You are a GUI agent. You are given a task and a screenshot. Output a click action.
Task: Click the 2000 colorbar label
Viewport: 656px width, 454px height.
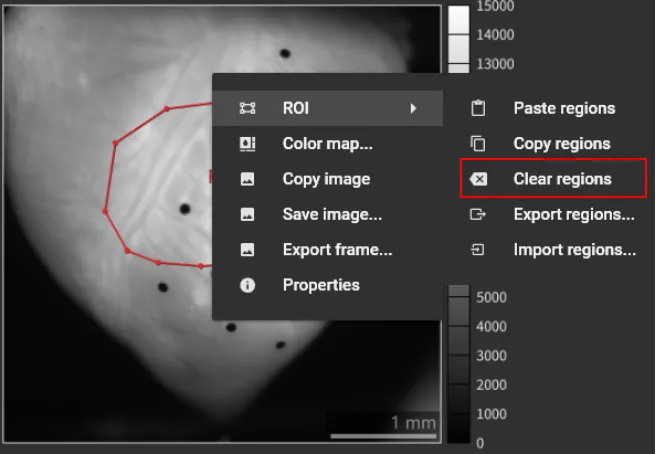pos(491,385)
